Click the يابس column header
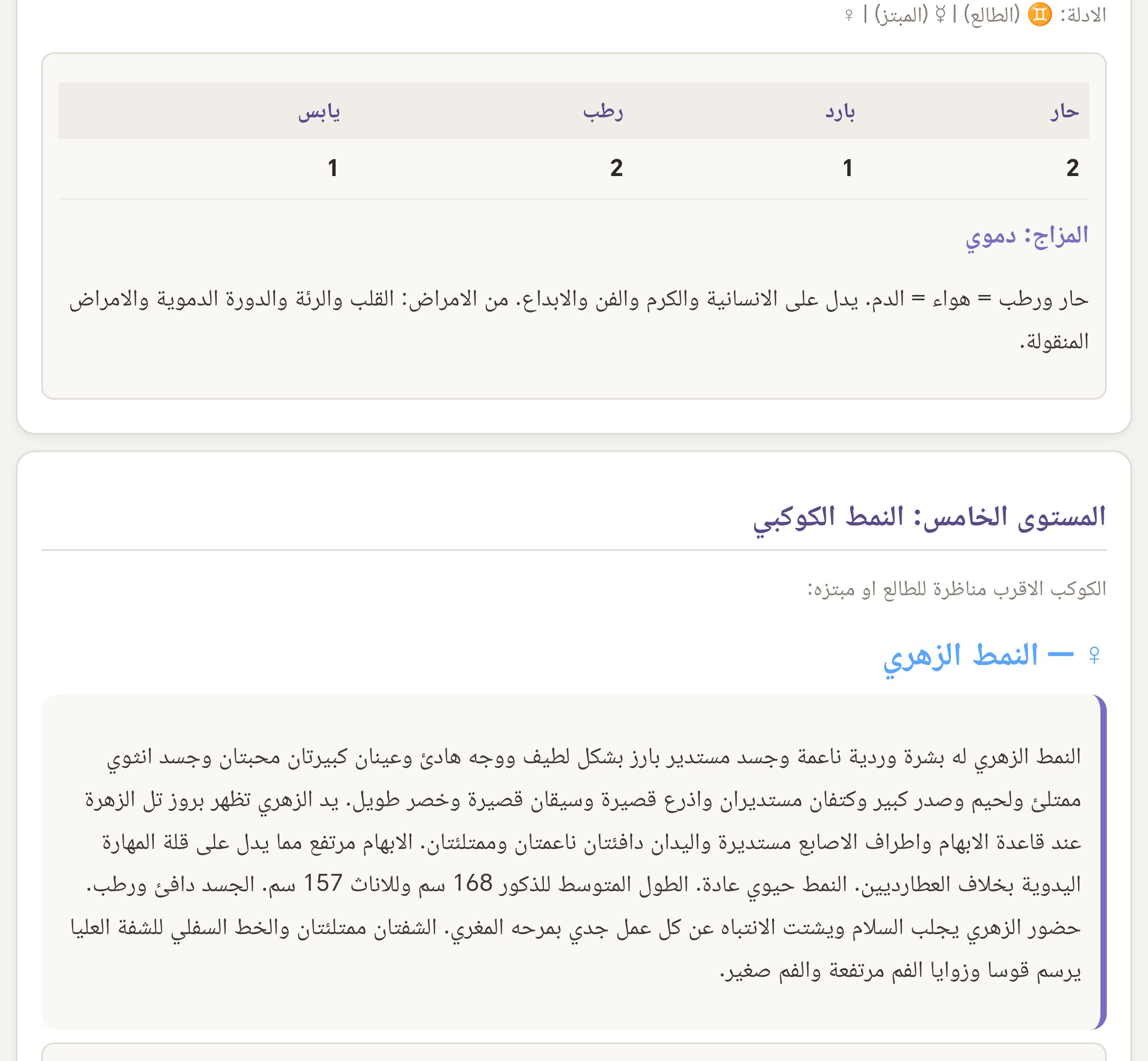 (x=319, y=112)
